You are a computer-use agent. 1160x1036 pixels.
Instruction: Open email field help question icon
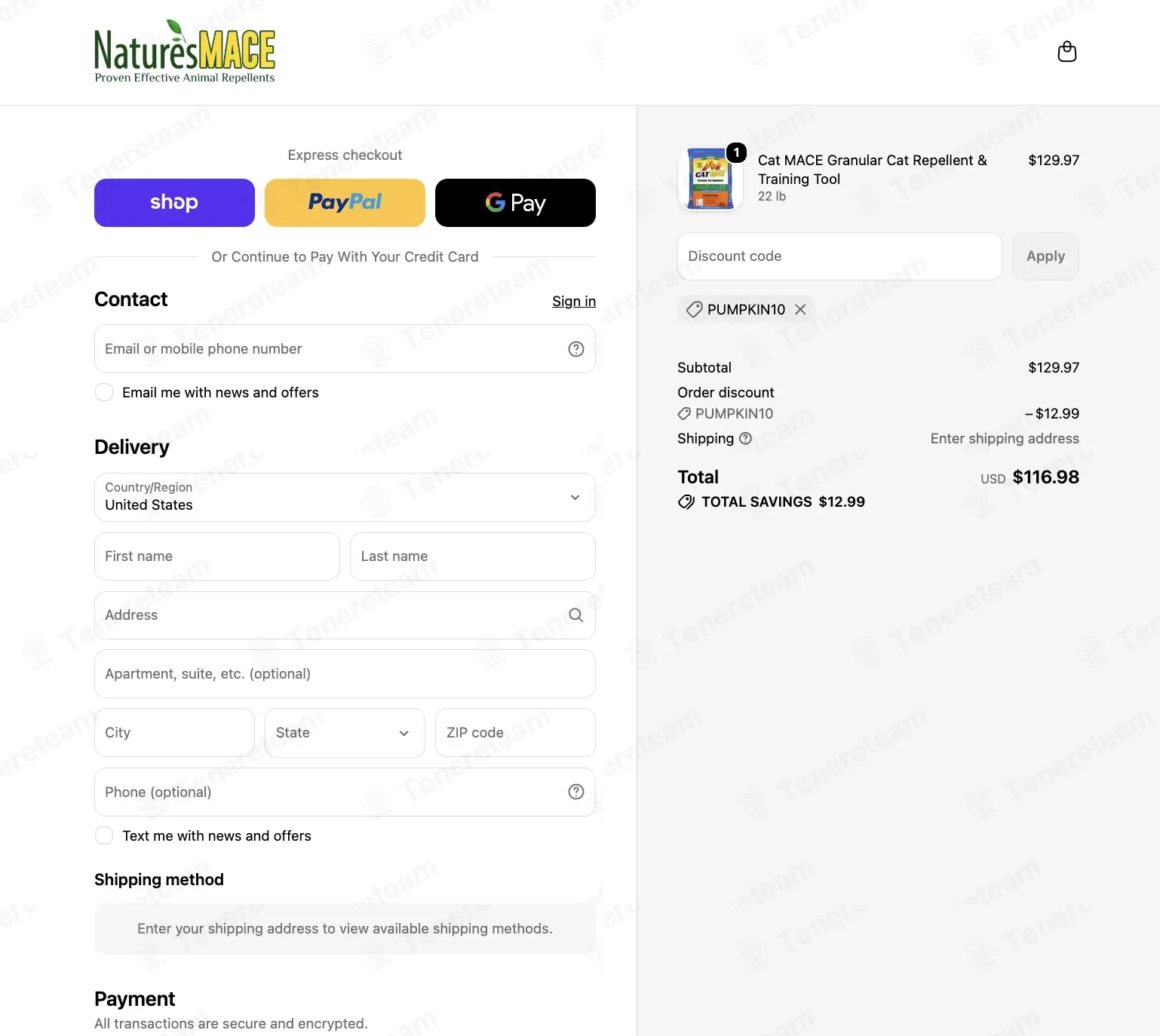click(576, 349)
